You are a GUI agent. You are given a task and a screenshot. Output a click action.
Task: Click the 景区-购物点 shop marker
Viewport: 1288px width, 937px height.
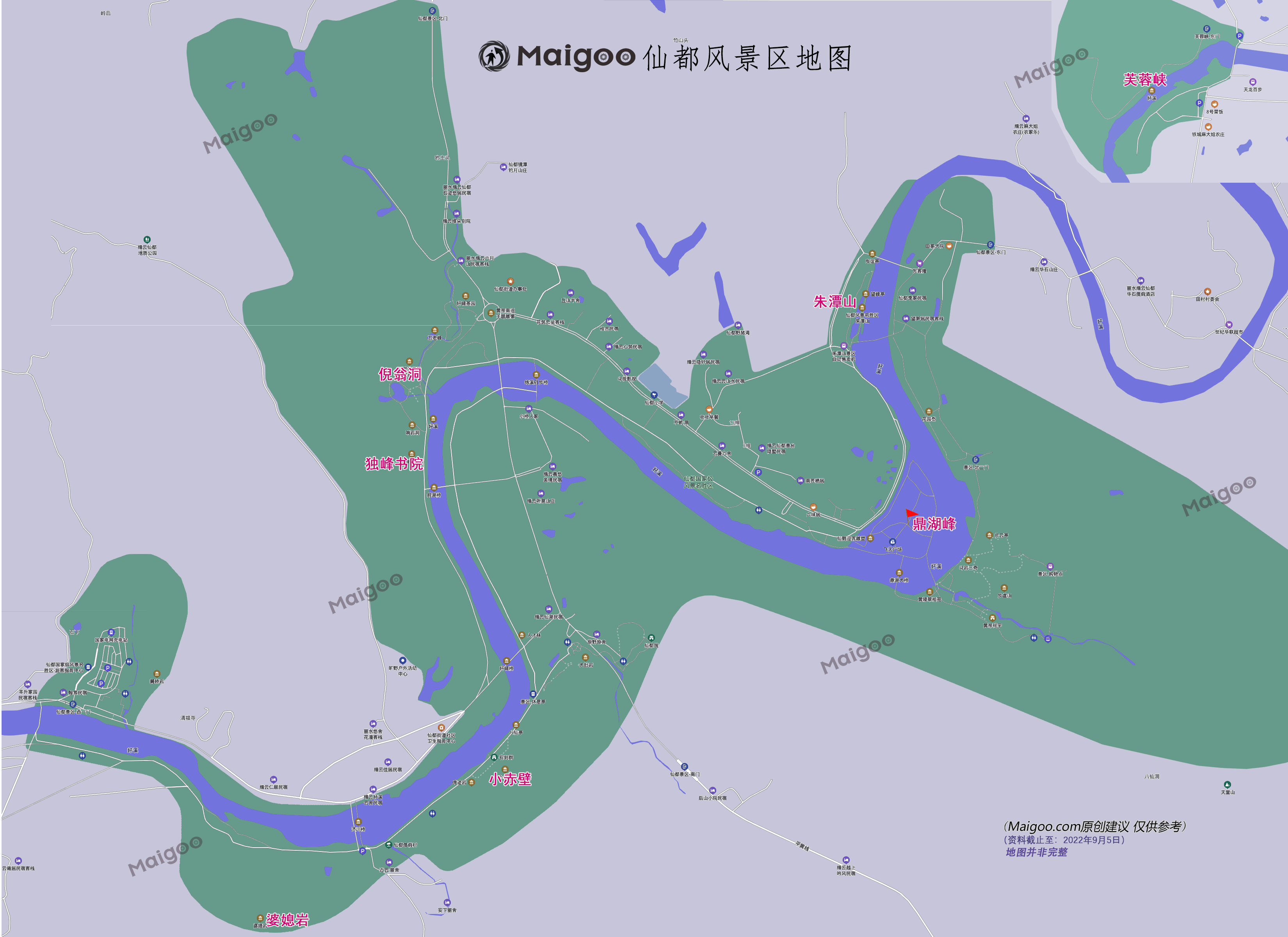[1050, 566]
